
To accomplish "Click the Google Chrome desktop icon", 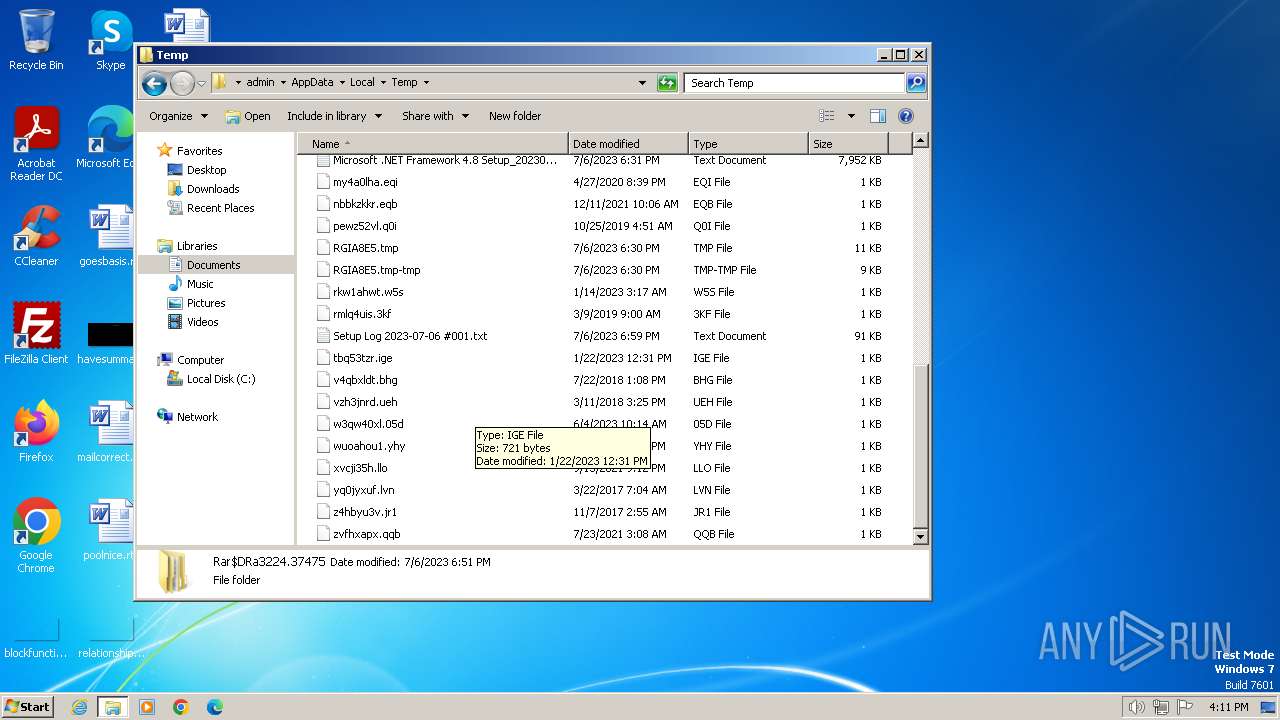I will click(x=36, y=536).
